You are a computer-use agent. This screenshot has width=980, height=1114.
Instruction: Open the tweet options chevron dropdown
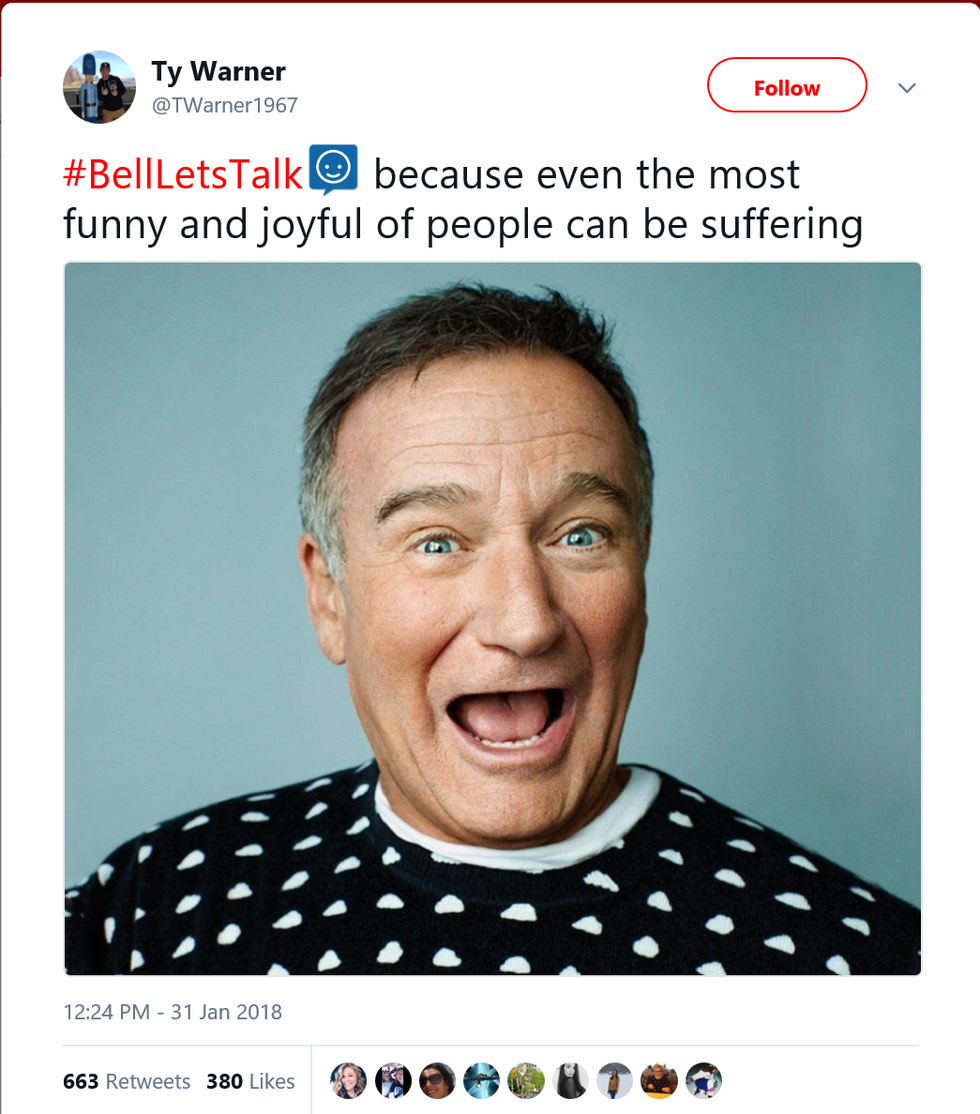tap(907, 88)
